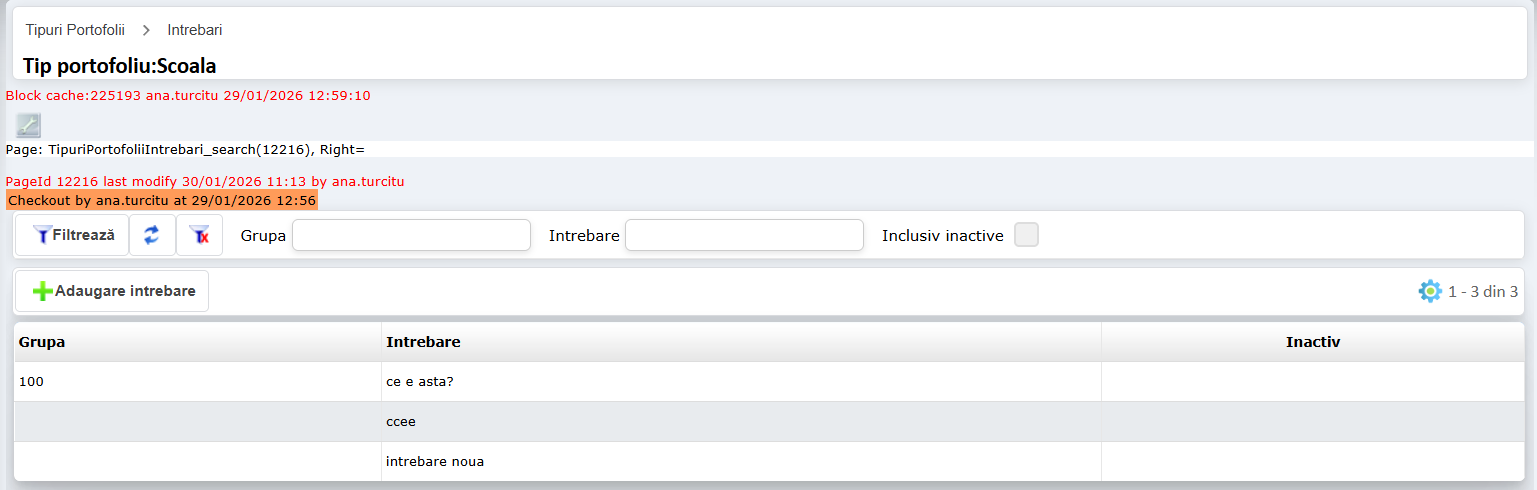
Task: Open the "ce e asta?" row
Action: 420,382
